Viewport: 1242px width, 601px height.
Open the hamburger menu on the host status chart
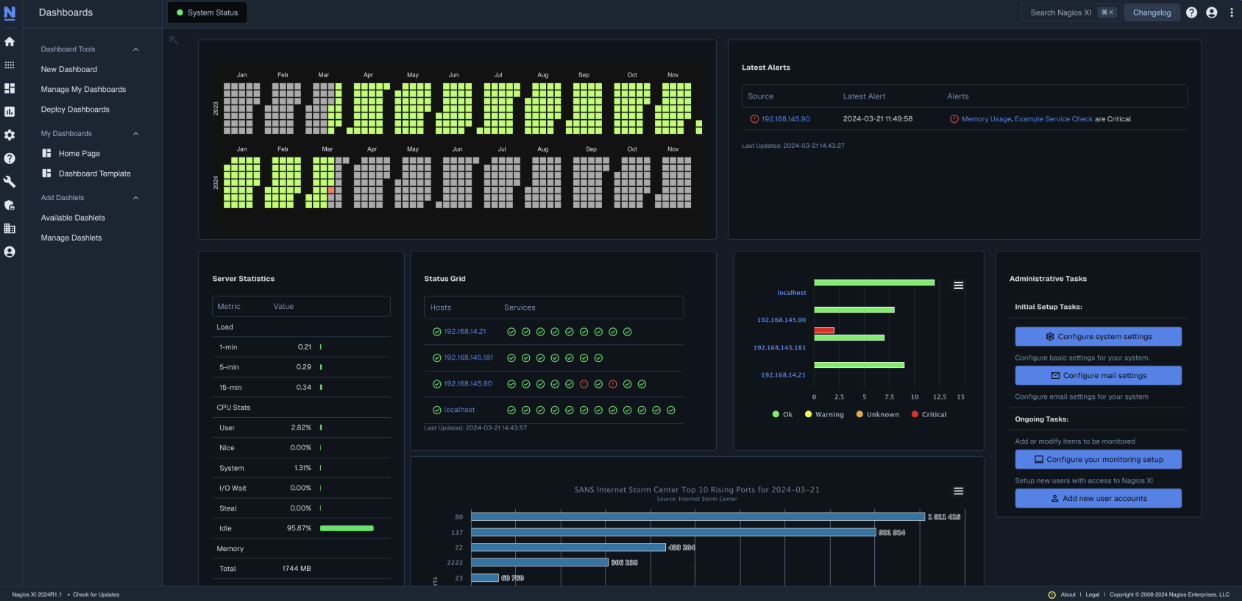(958, 285)
